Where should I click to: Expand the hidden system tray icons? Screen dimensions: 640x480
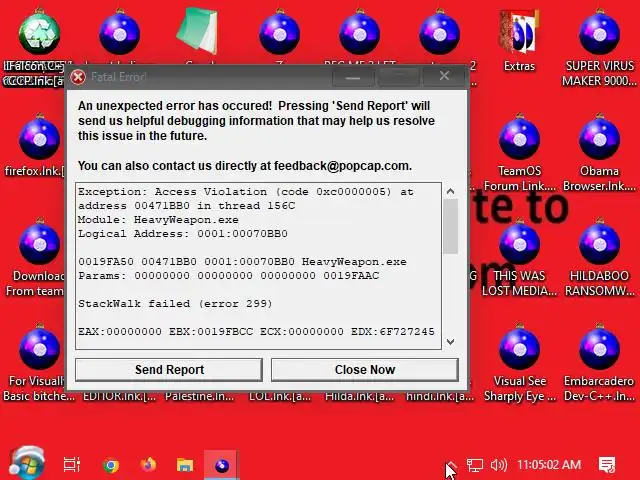[x=451, y=465]
